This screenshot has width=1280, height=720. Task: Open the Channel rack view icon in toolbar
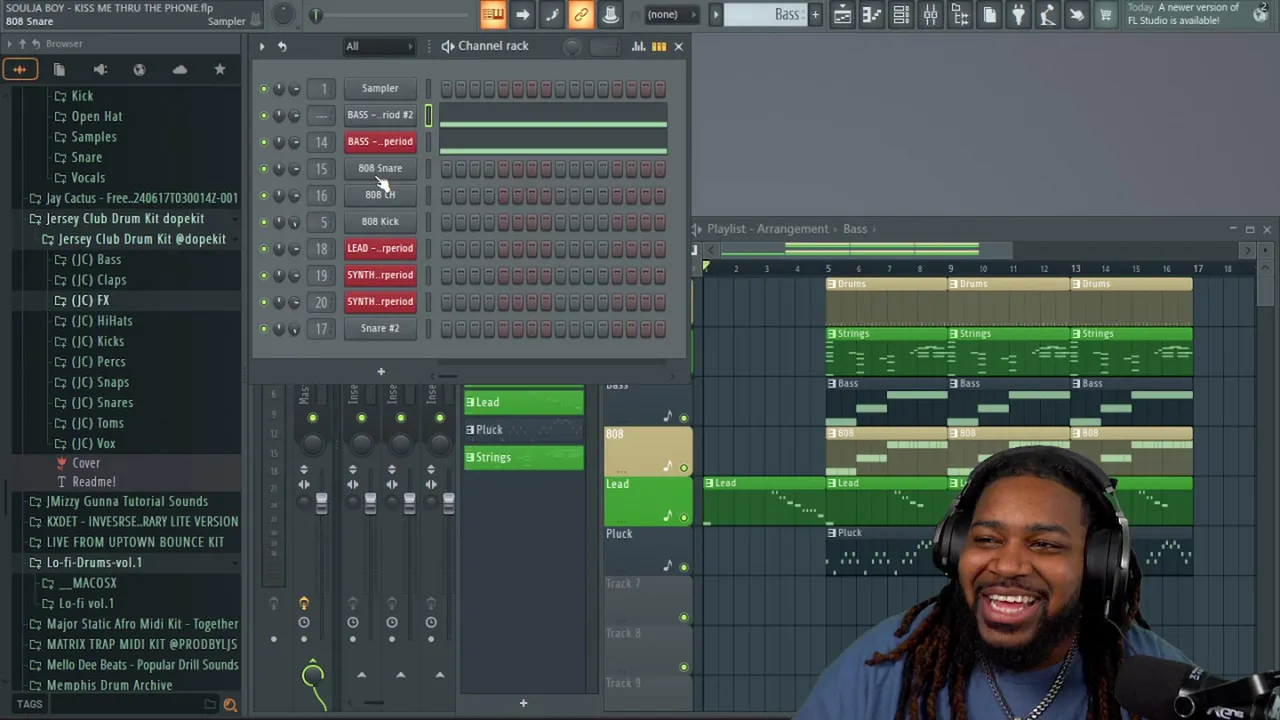901,14
